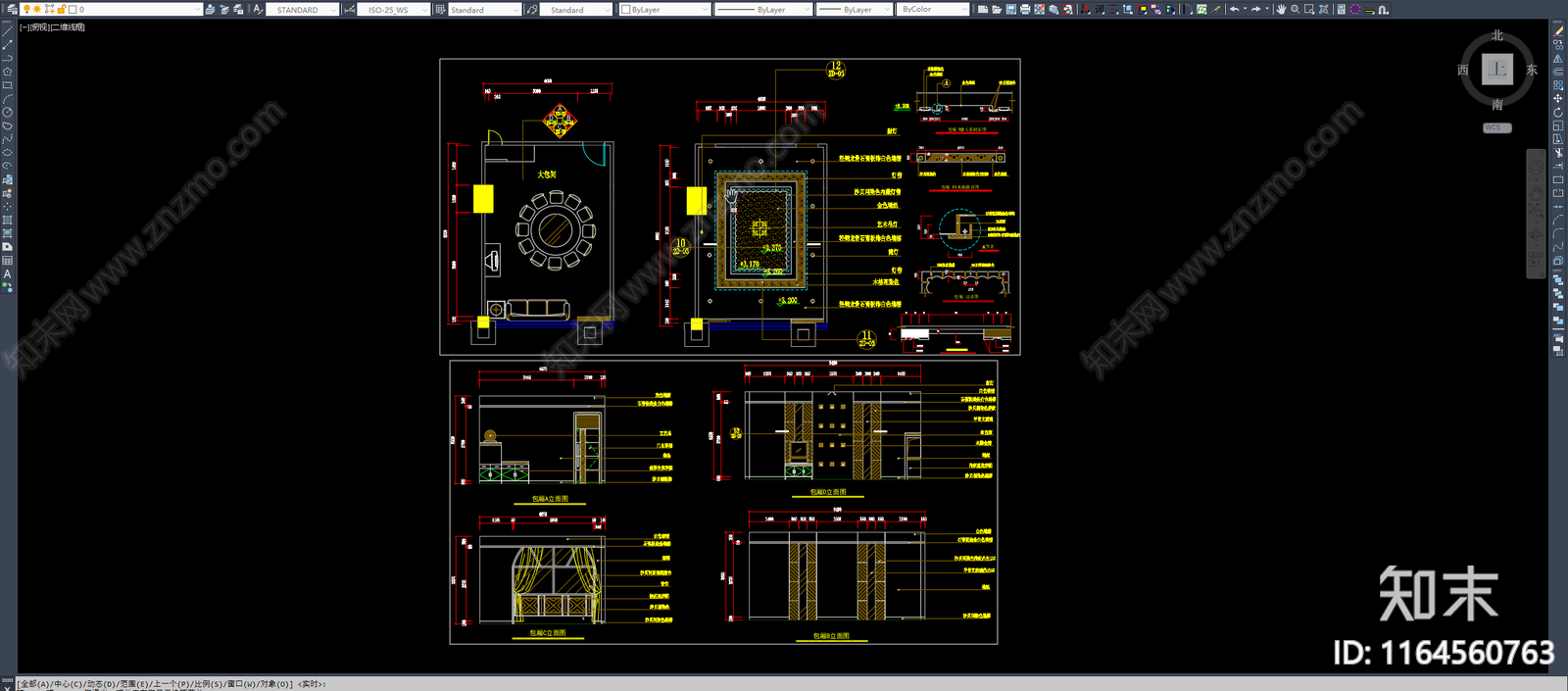This screenshot has height=691, width=1568.
Task: Toggle layer 0 on/off lightbulb
Action: 27,9
